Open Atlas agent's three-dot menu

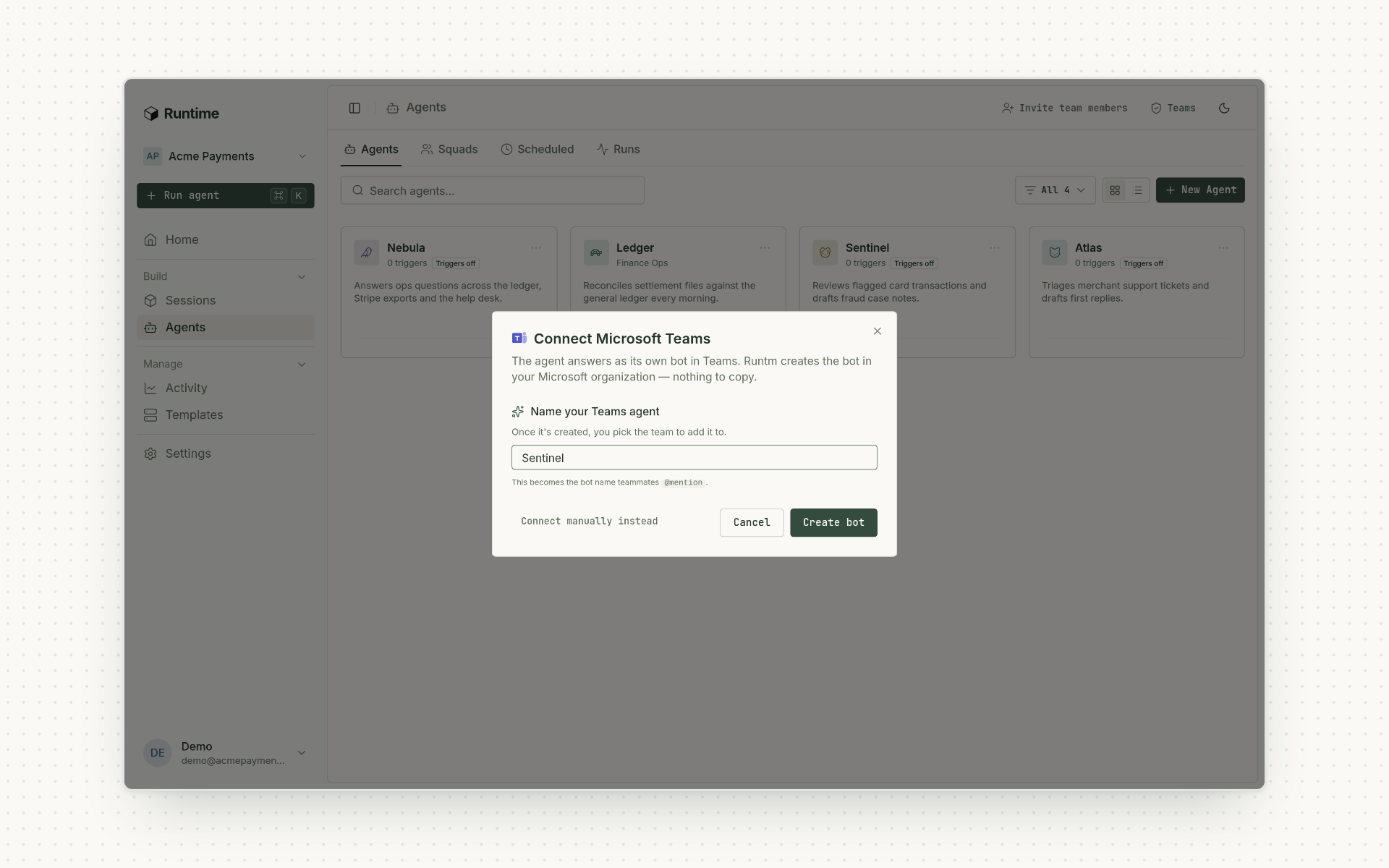pos(1223,248)
